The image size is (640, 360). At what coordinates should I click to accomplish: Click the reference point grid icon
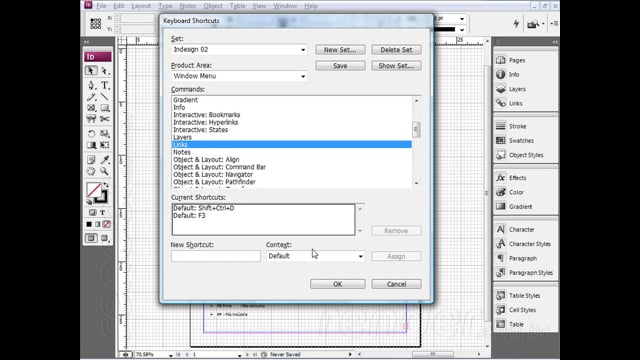(x=96, y=24)
